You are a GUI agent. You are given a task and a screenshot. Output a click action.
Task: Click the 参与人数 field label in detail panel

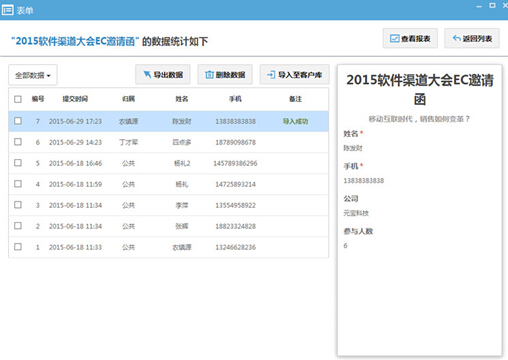(x=358, y=231)
